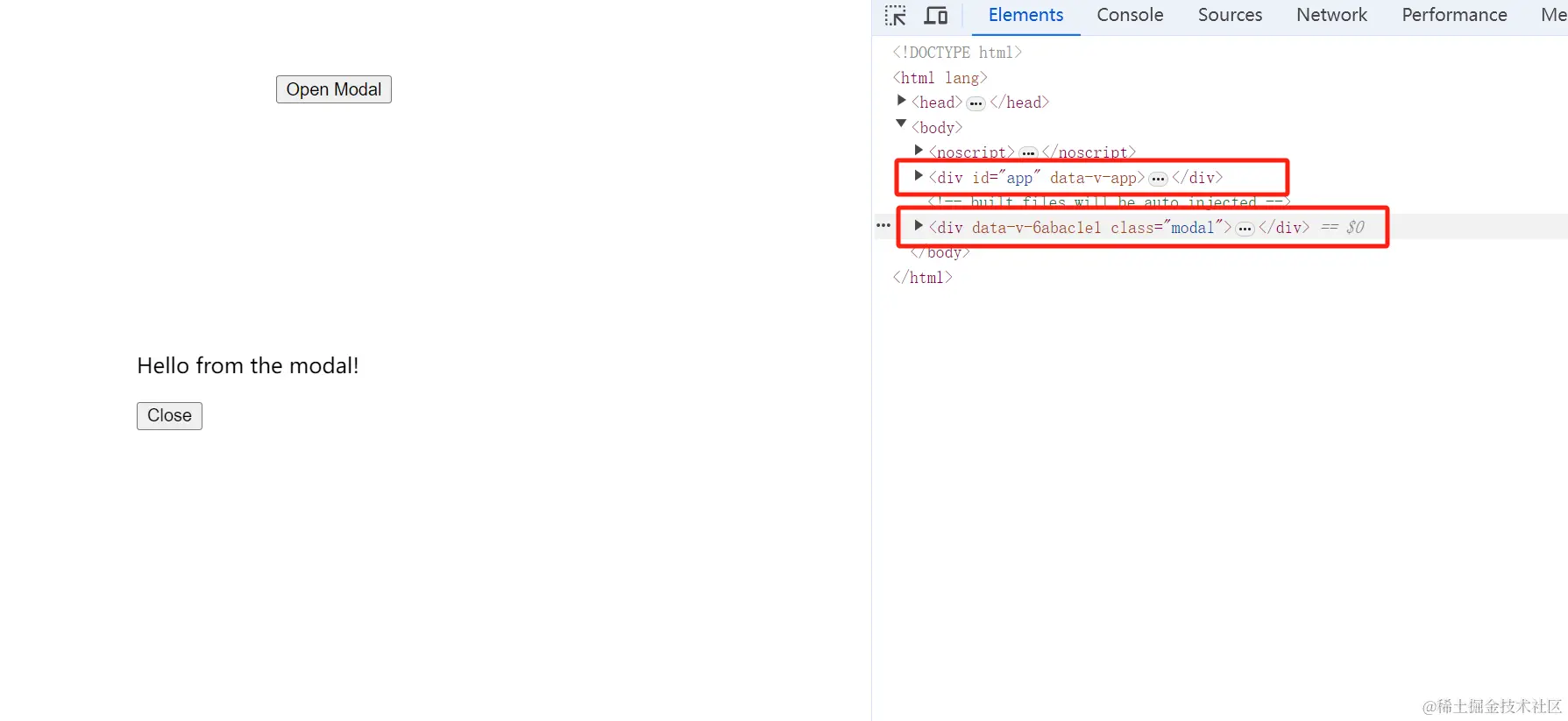The width and height of the screenshot is (1568, 721).
Task: Click the Open Modal button
Action: tap(334, 89)
